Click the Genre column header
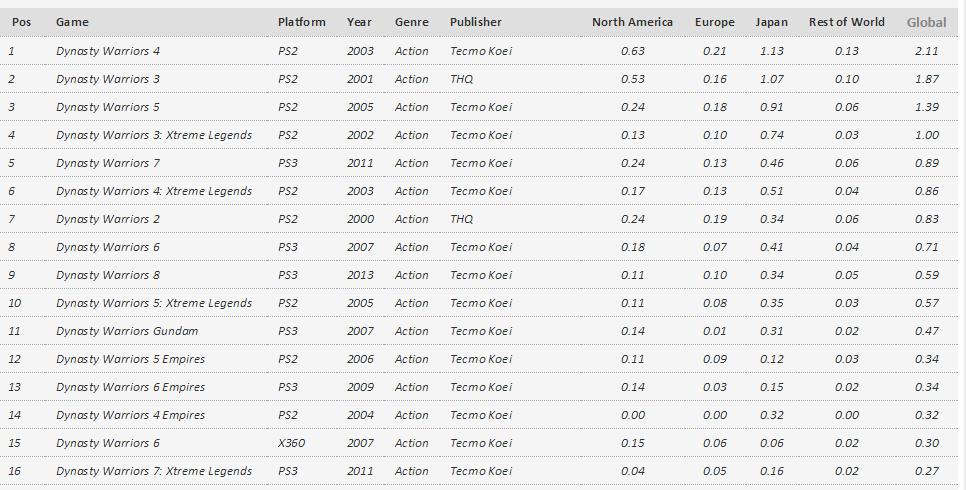The height and width of the screenshot is (490, 966). [412, 22]
